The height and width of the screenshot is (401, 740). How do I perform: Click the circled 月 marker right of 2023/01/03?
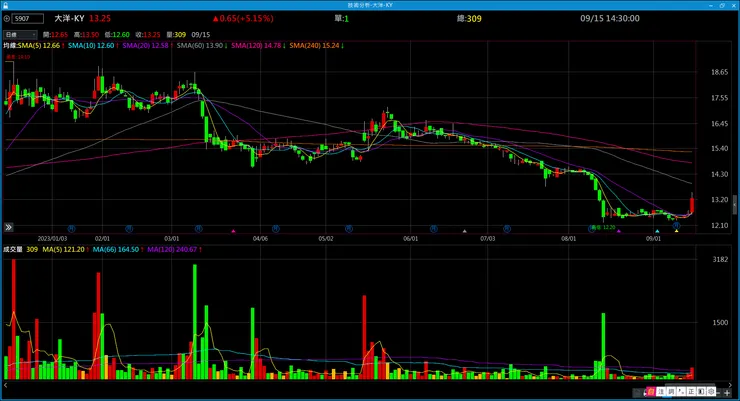[x=71, y=229]
